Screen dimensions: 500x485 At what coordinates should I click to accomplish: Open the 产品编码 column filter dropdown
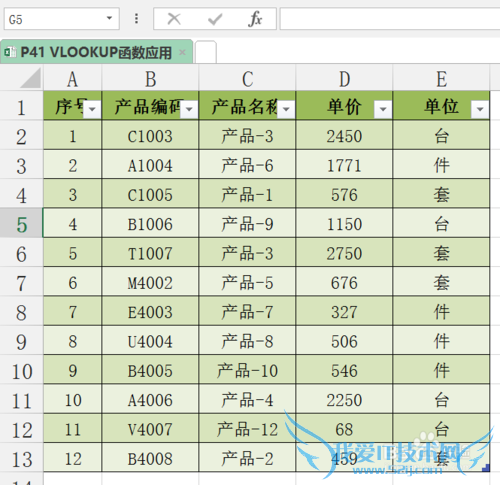click(189, 109)
